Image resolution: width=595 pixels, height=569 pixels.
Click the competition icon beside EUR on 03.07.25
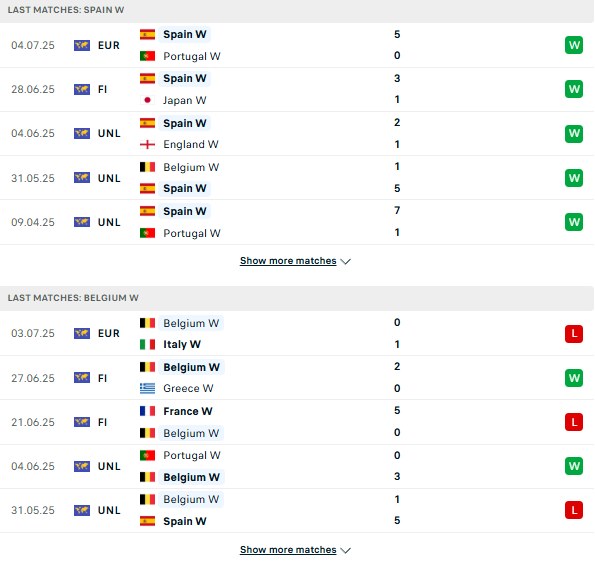point(82,333)
